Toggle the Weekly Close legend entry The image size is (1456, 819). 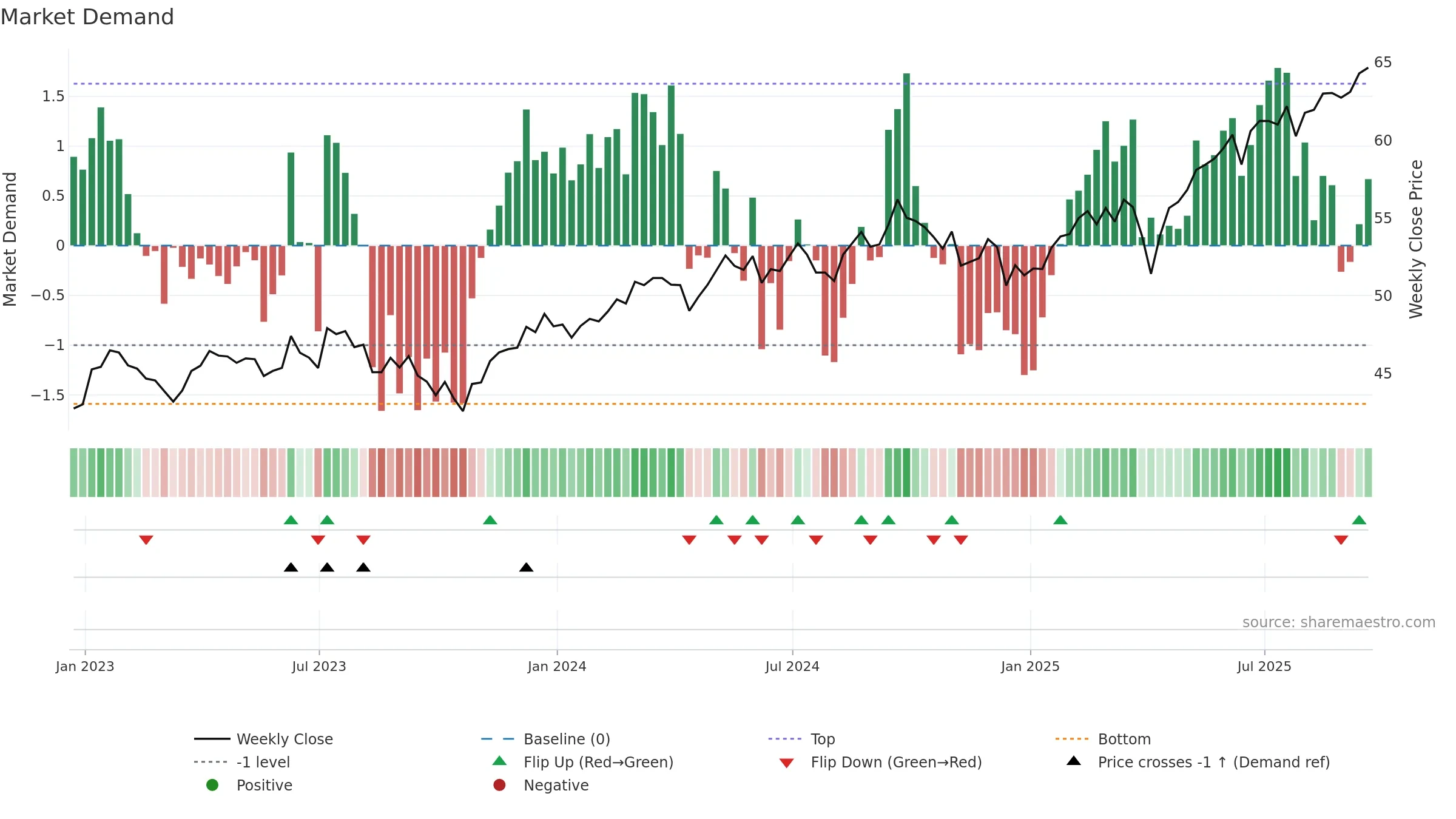264,739
